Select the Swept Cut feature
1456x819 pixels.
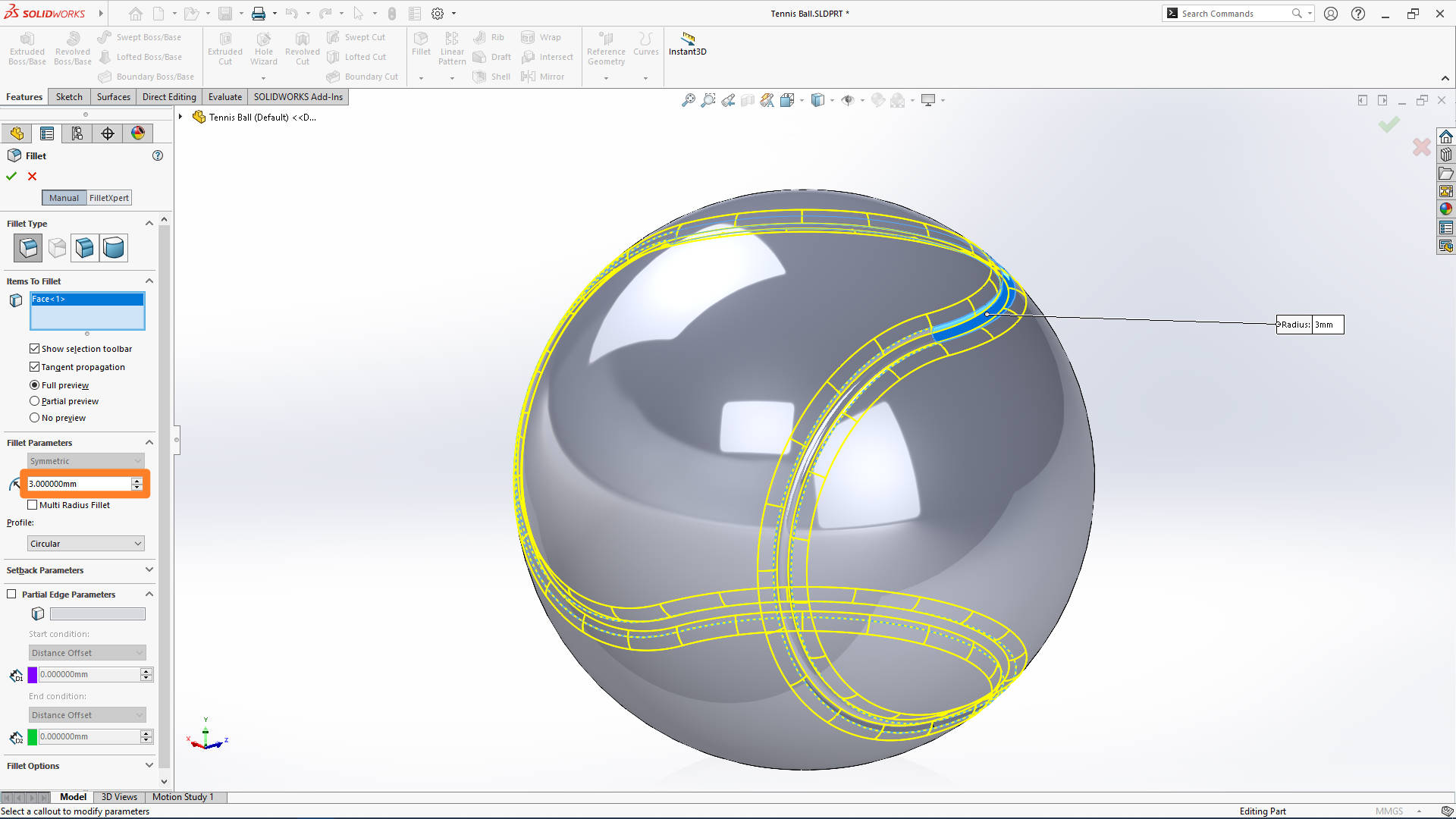pos(356,36)
